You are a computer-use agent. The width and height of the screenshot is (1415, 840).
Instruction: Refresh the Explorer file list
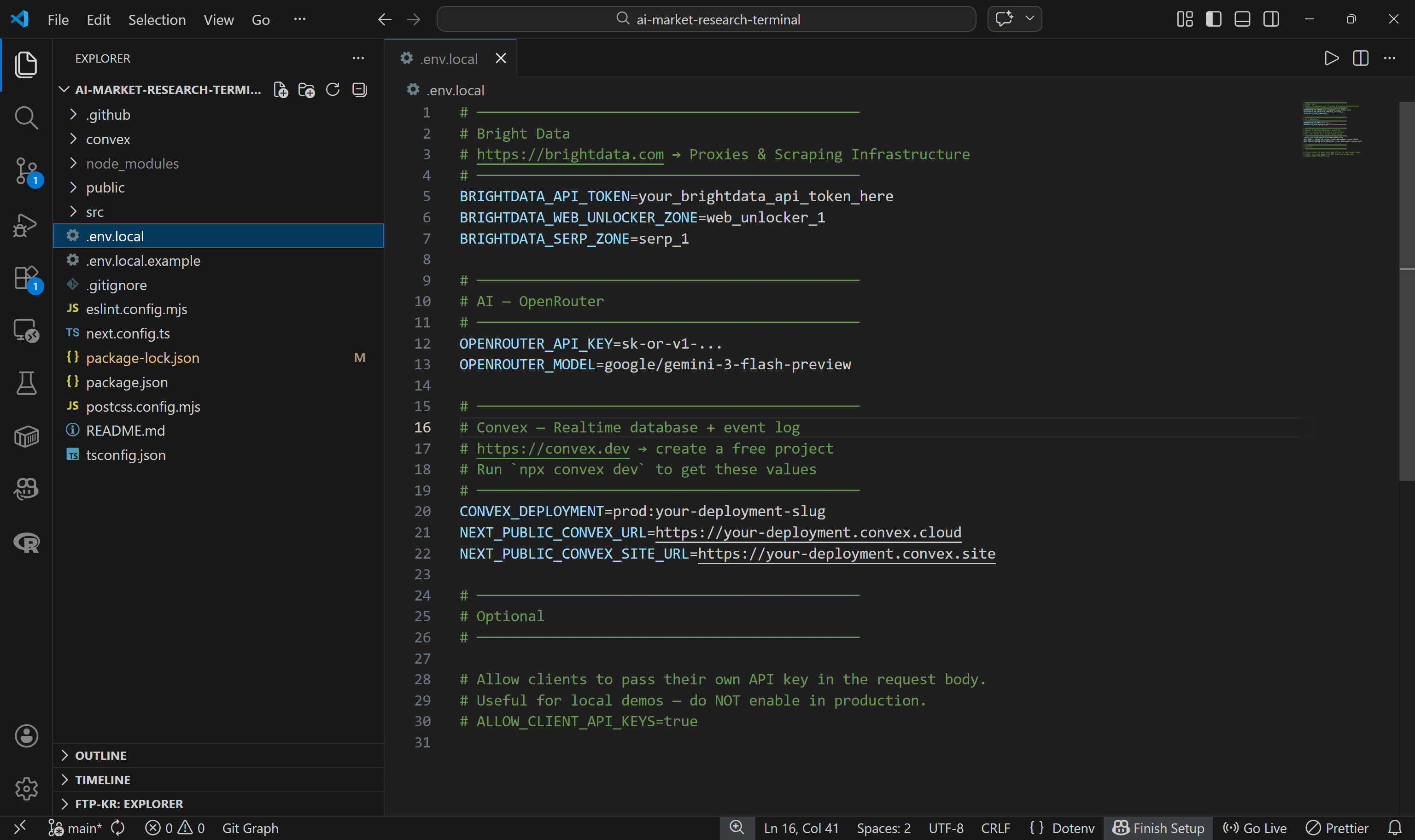point(333,89)
